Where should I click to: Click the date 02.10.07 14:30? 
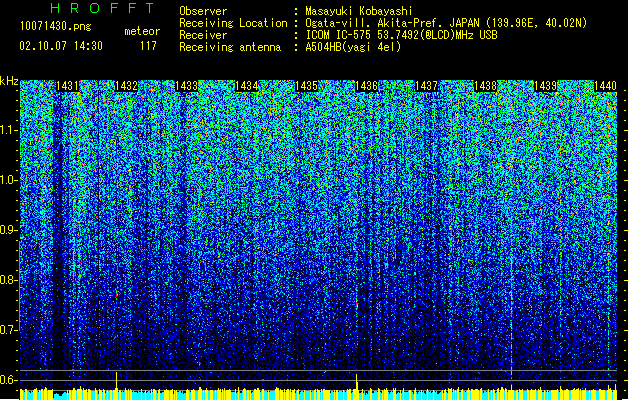(61, 46)
